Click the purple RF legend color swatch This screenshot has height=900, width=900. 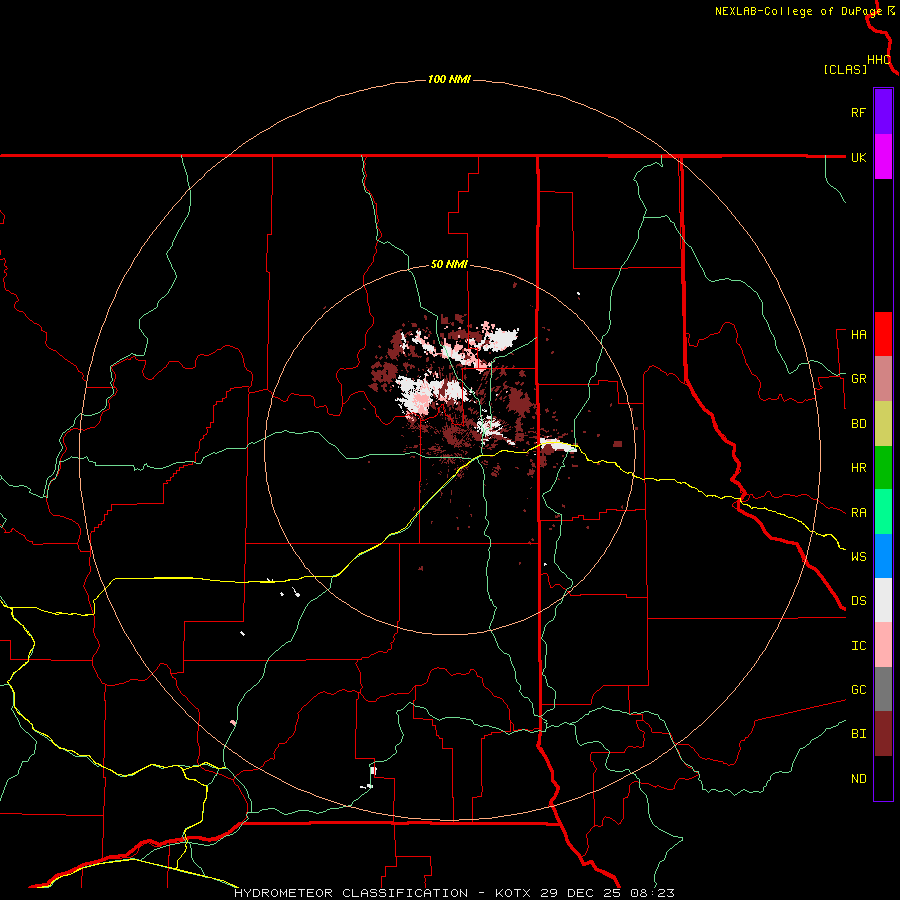[883, 111]
